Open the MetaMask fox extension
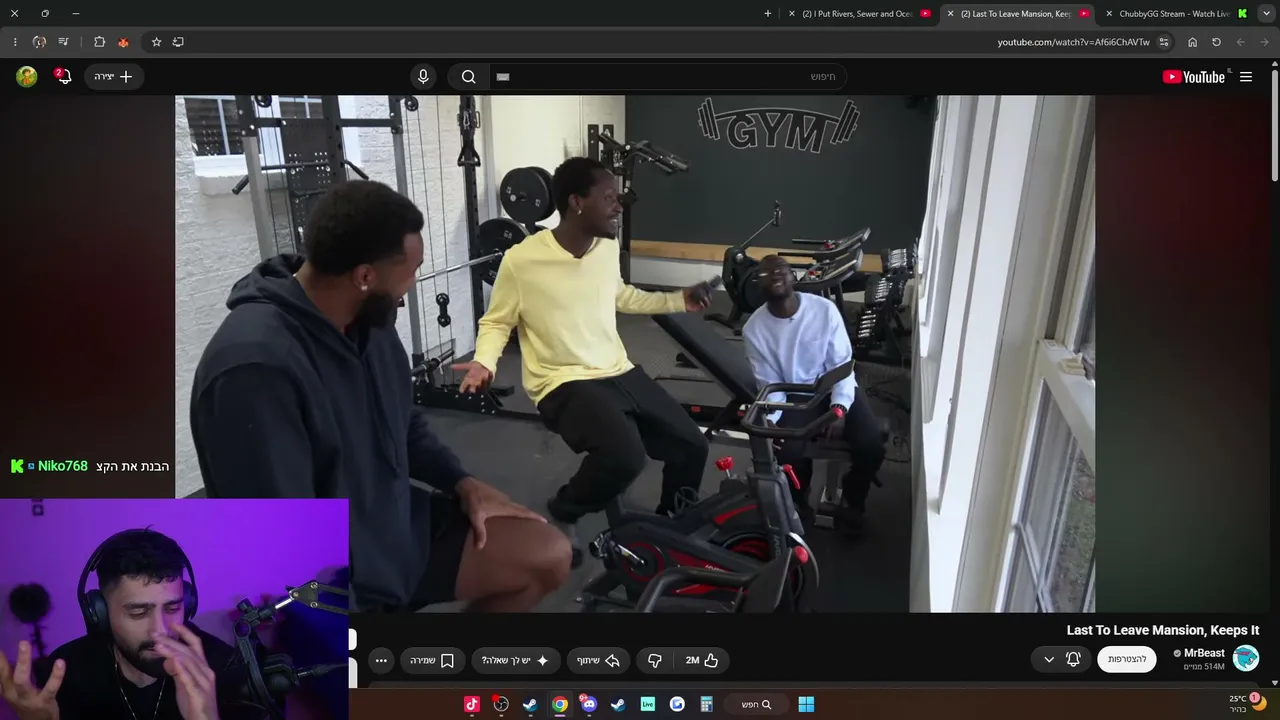The height and width of the screenshot is (720, 1280). point(123,42)
